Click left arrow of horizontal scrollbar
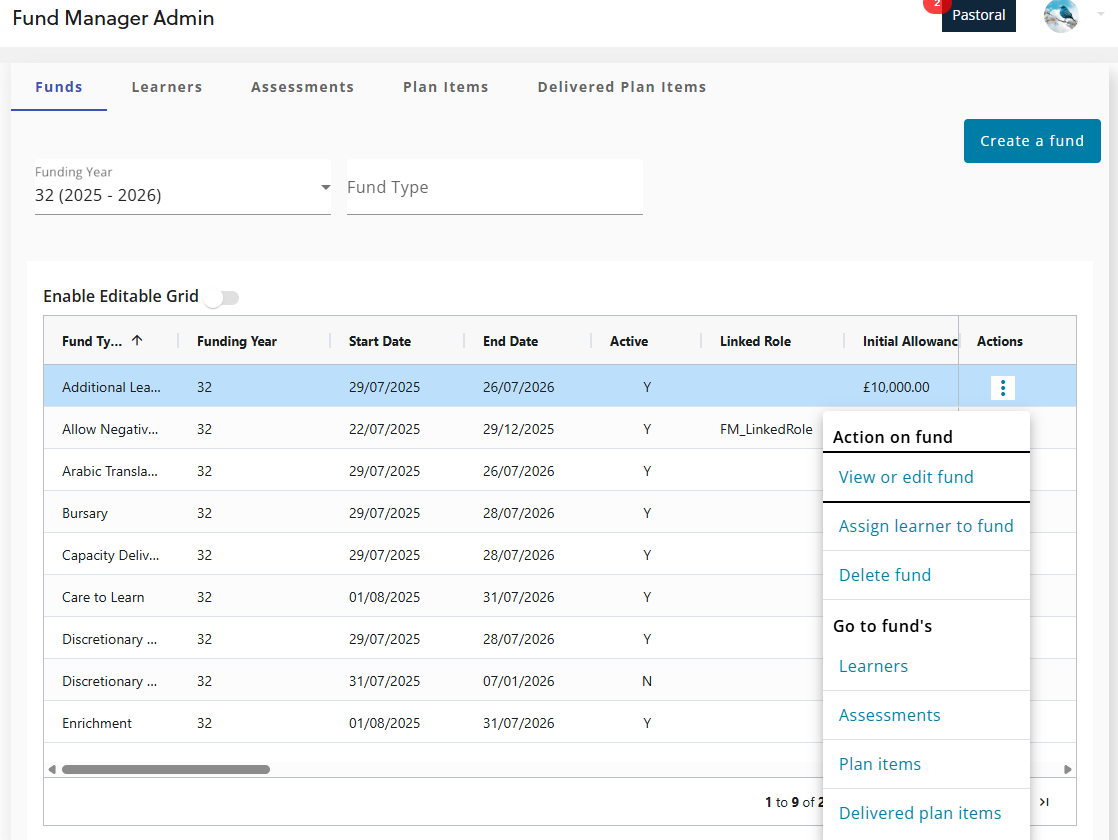 [52, 770]
